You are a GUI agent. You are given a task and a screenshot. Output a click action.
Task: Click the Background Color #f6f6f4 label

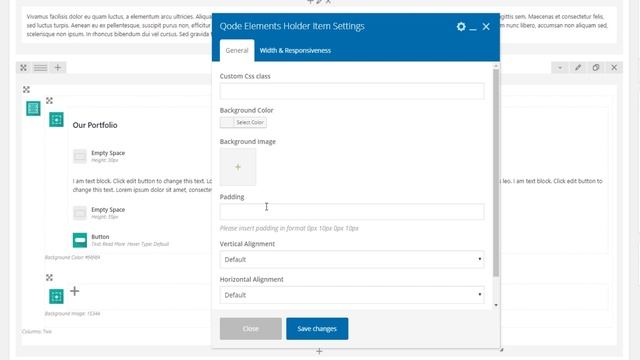[x=72, y=258]
